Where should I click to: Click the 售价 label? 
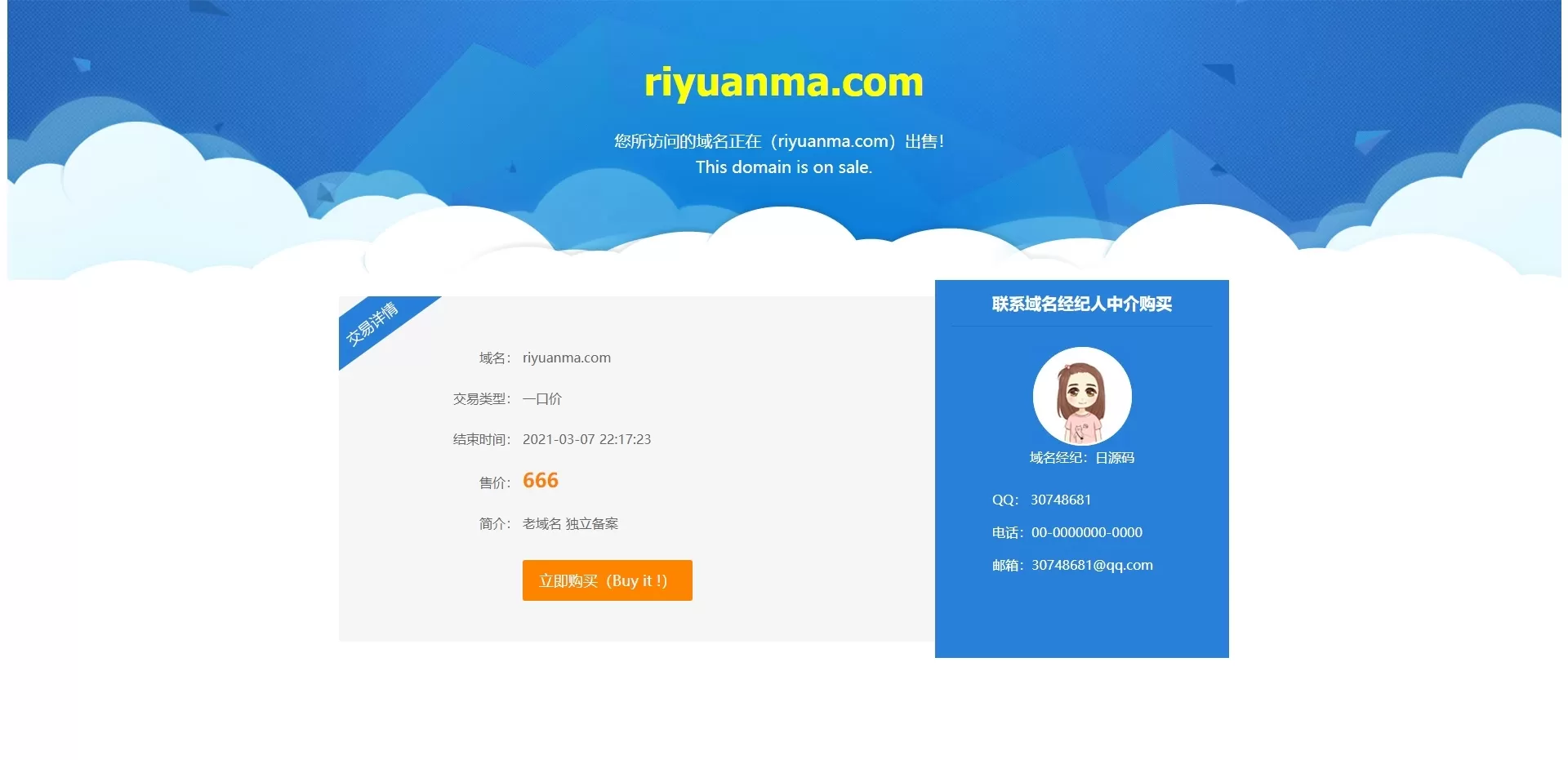[495, 482]
